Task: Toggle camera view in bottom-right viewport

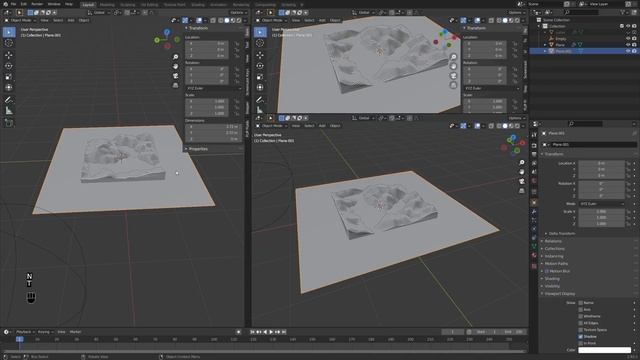Action: pos(522,181)
